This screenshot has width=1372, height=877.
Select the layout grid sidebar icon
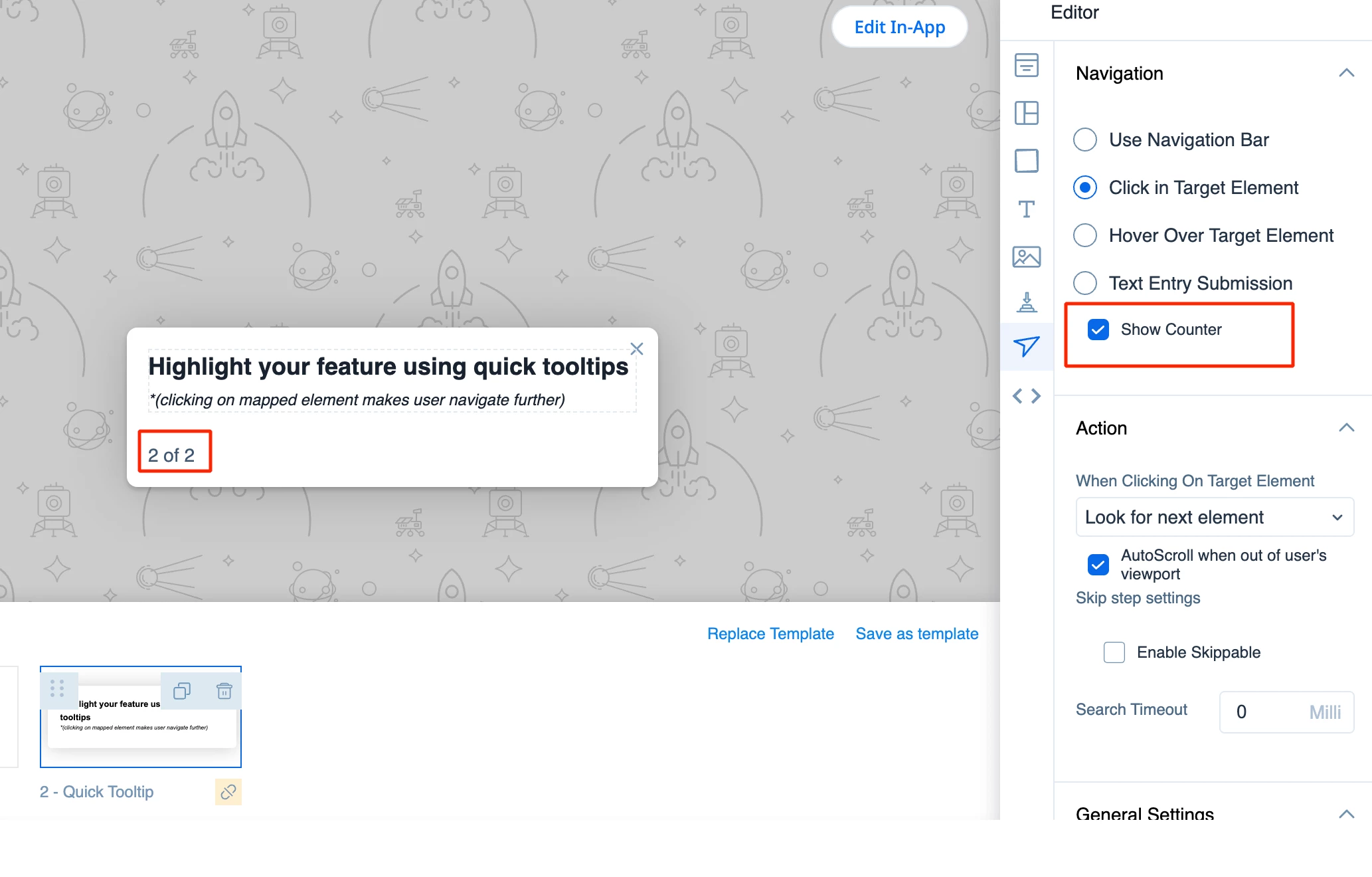click(1026, 113)
